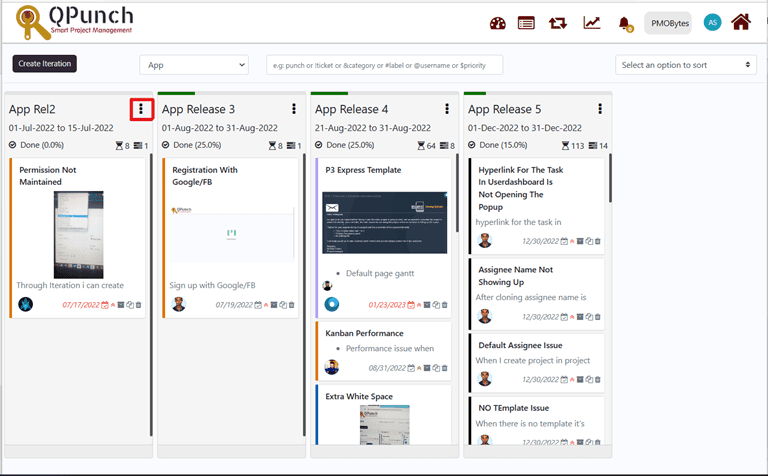
Task: Open the sort options dropdown
Action: [x=686, y=65]
